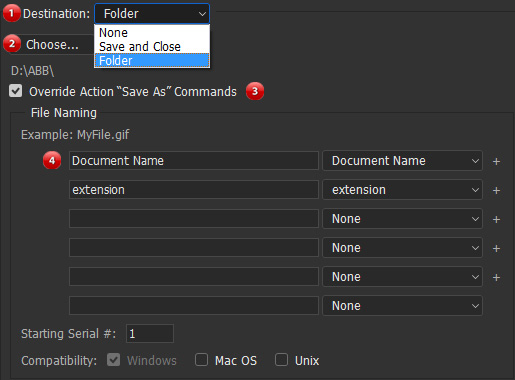Open the Document Name naming dropdown
The image size is (515, 380).
tap(402, 161)
